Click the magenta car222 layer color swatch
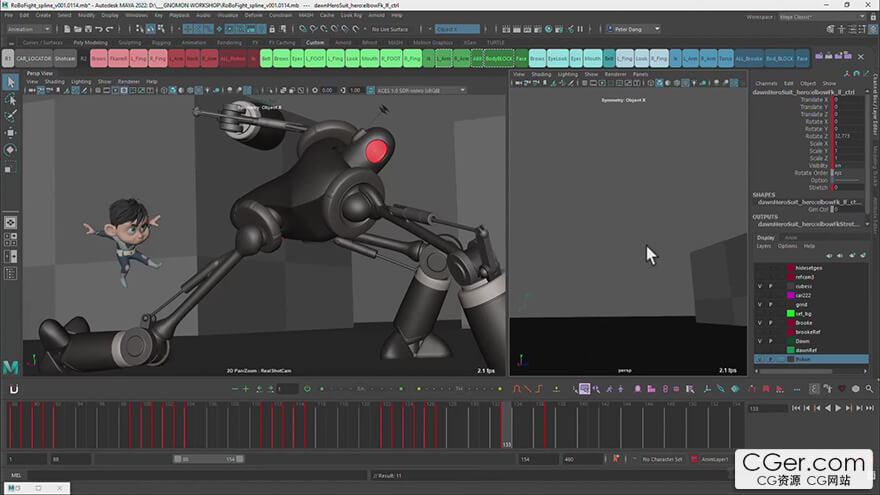The height and width of the screenshot is (495, 880). (x=791, y=295)
